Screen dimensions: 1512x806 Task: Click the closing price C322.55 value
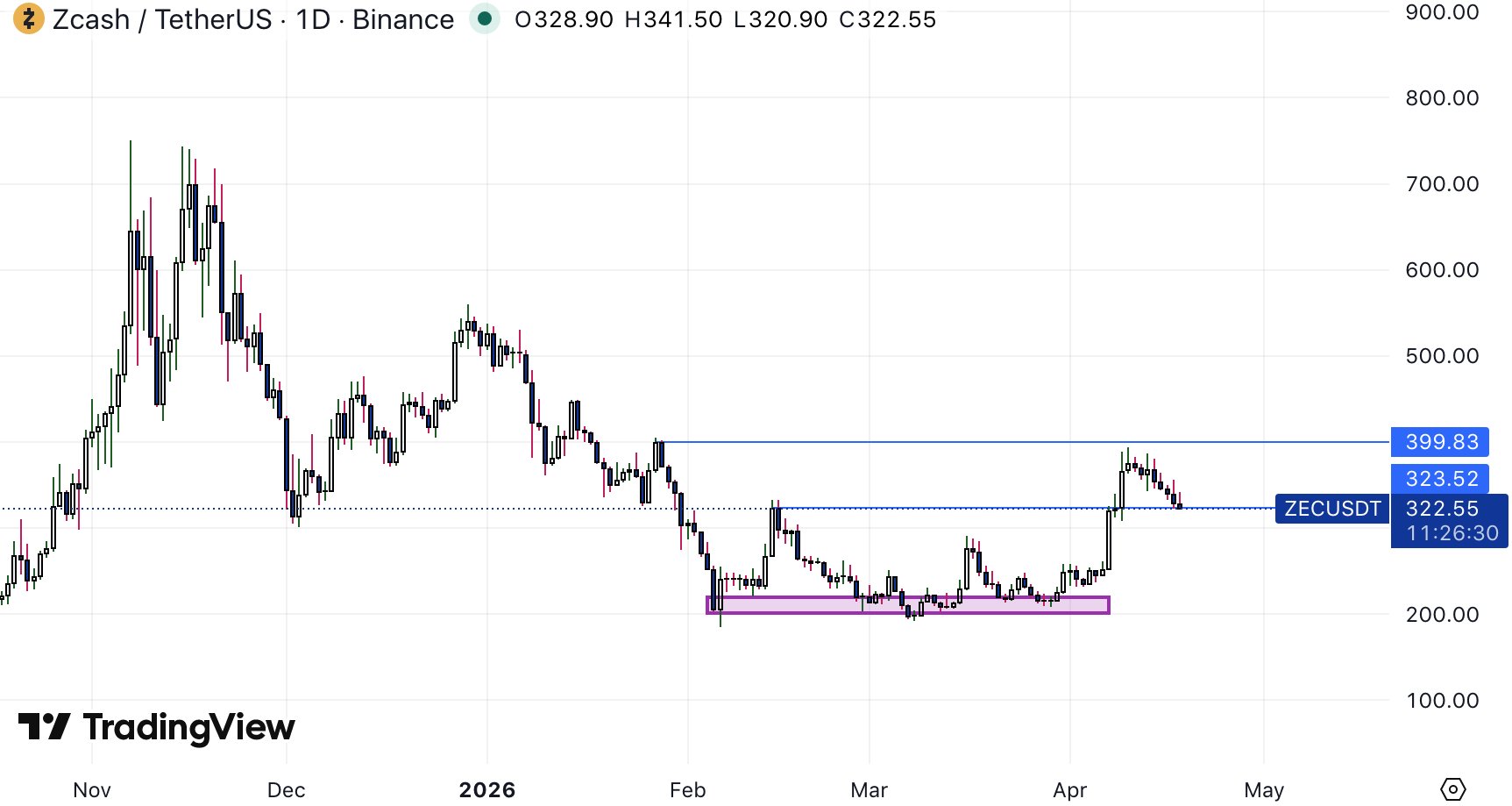887,19
